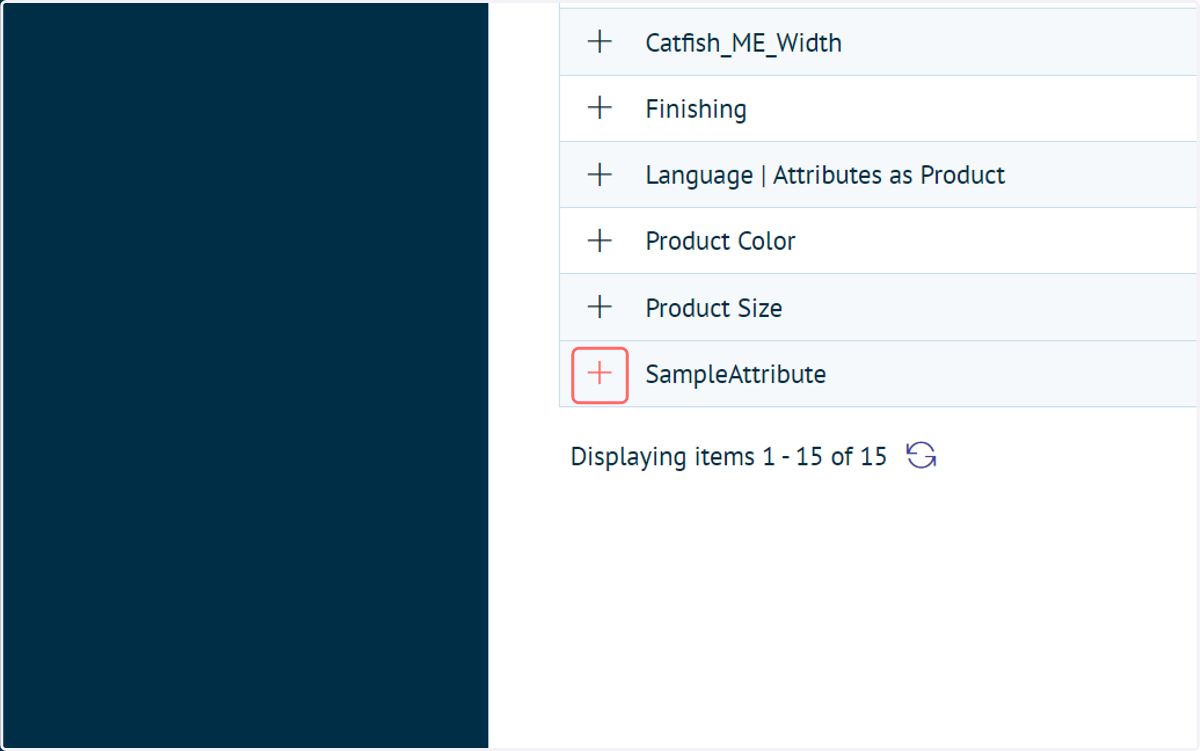Select the Catfish_ME_Width text
The image size is (1200, 751).
coord(743,43)
